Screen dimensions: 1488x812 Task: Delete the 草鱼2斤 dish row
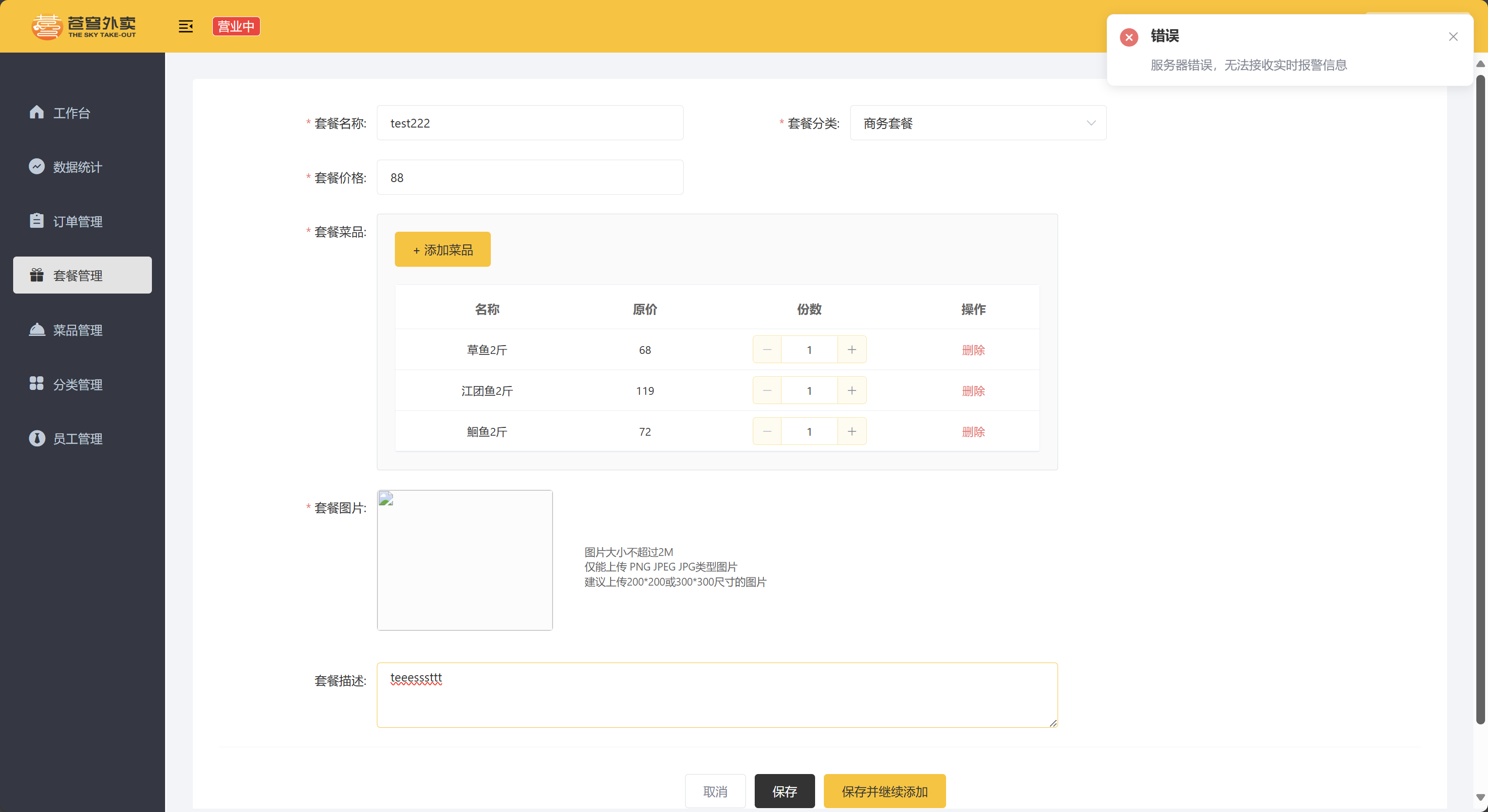[x=973, y=350]
